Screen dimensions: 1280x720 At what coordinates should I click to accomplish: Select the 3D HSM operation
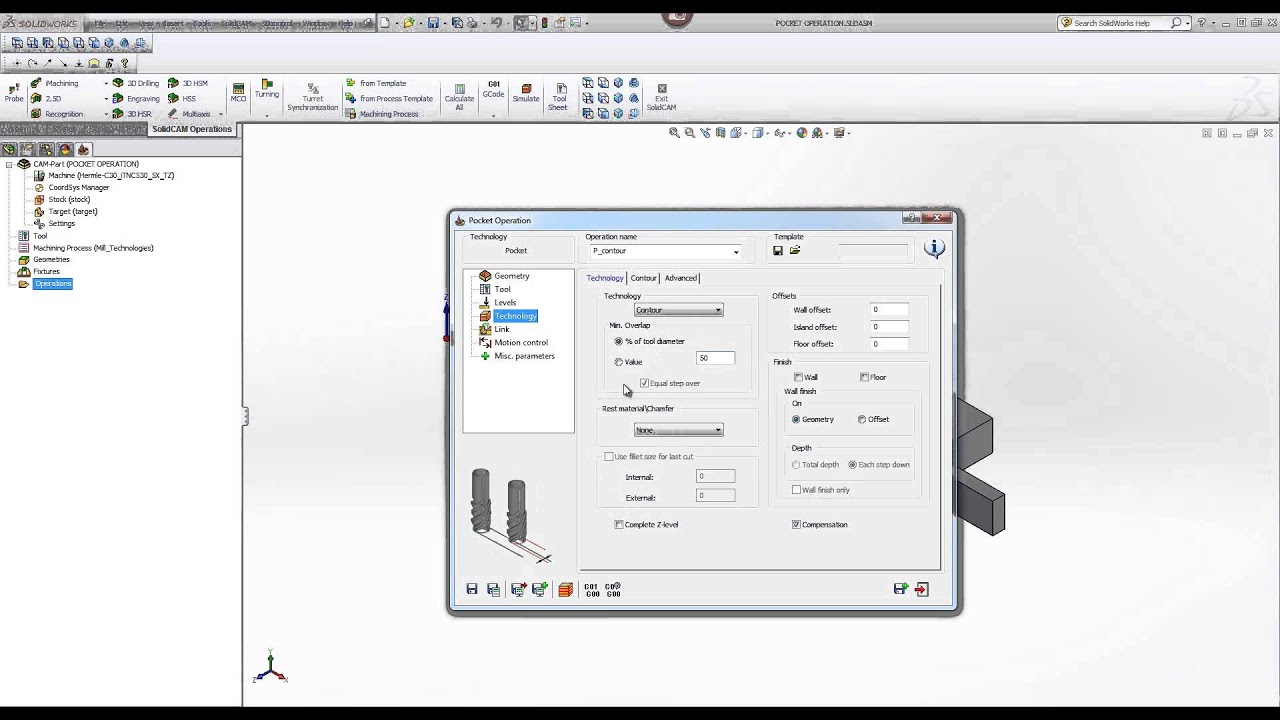pos(188,84)
